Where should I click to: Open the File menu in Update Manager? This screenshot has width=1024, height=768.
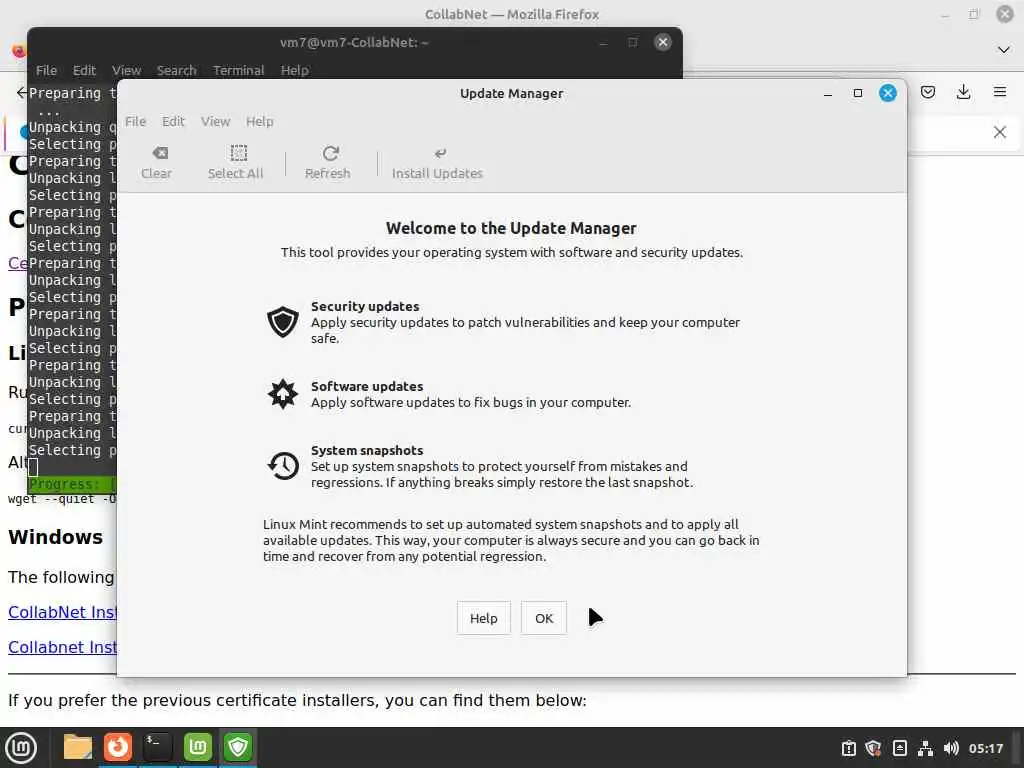(135, 121)
